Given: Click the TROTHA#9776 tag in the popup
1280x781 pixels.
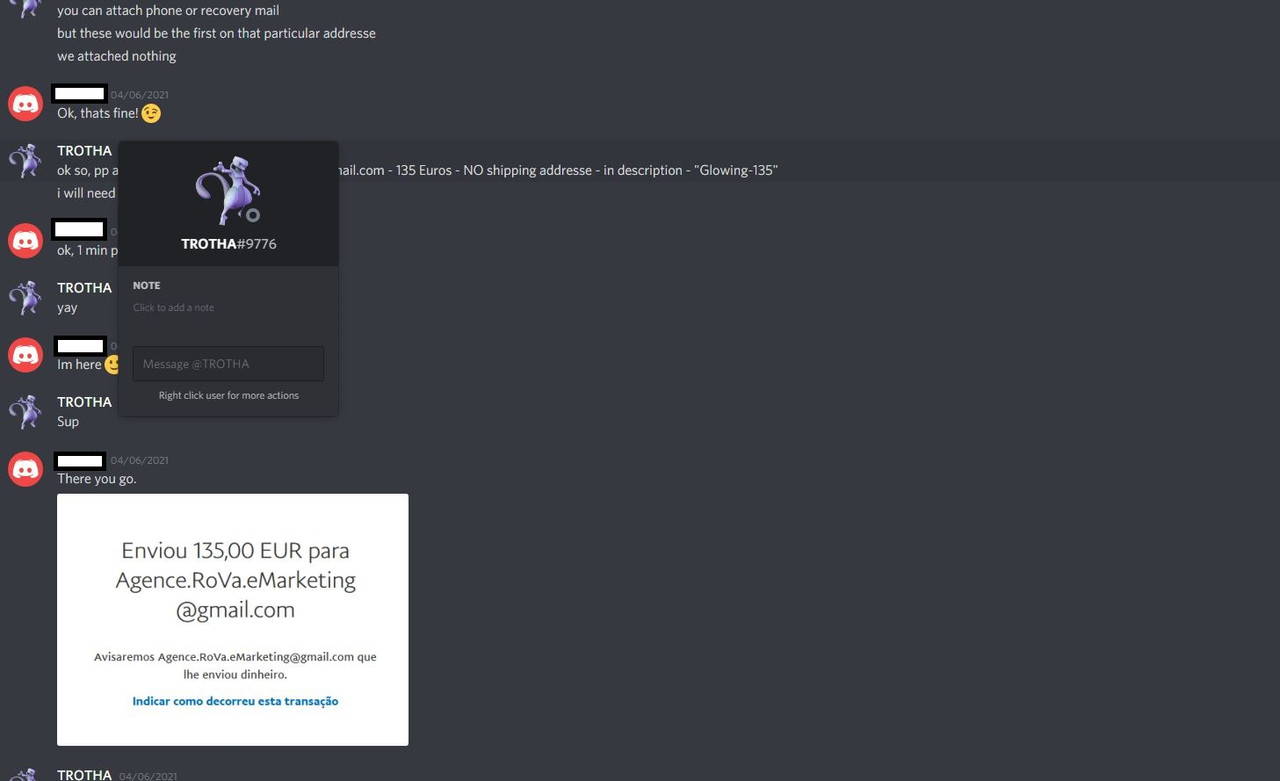Looking at the screenshot, I should tap(228, 244).
